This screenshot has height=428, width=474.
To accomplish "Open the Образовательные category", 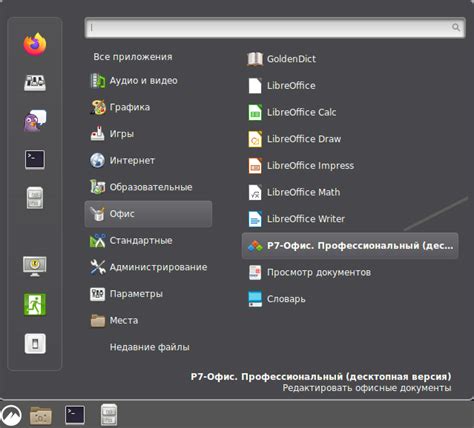I will click(148, 187).
